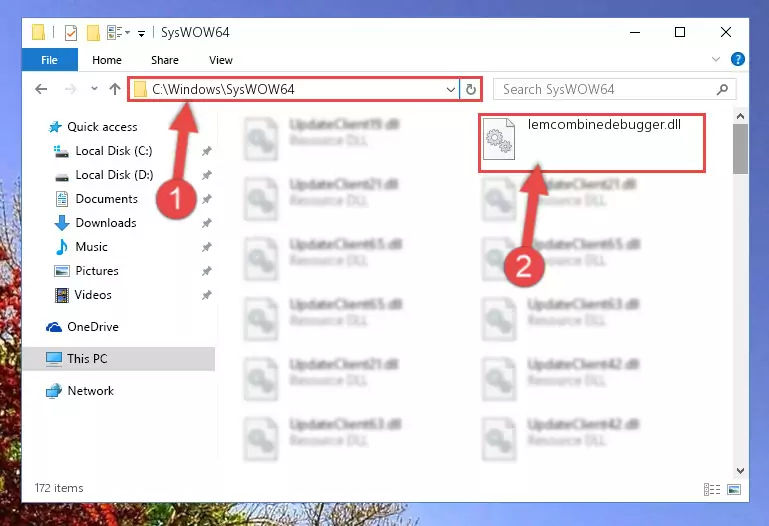Switch to Large icons view layout
Viewport: 769px width, 526px height.
(x=734, y=489)
